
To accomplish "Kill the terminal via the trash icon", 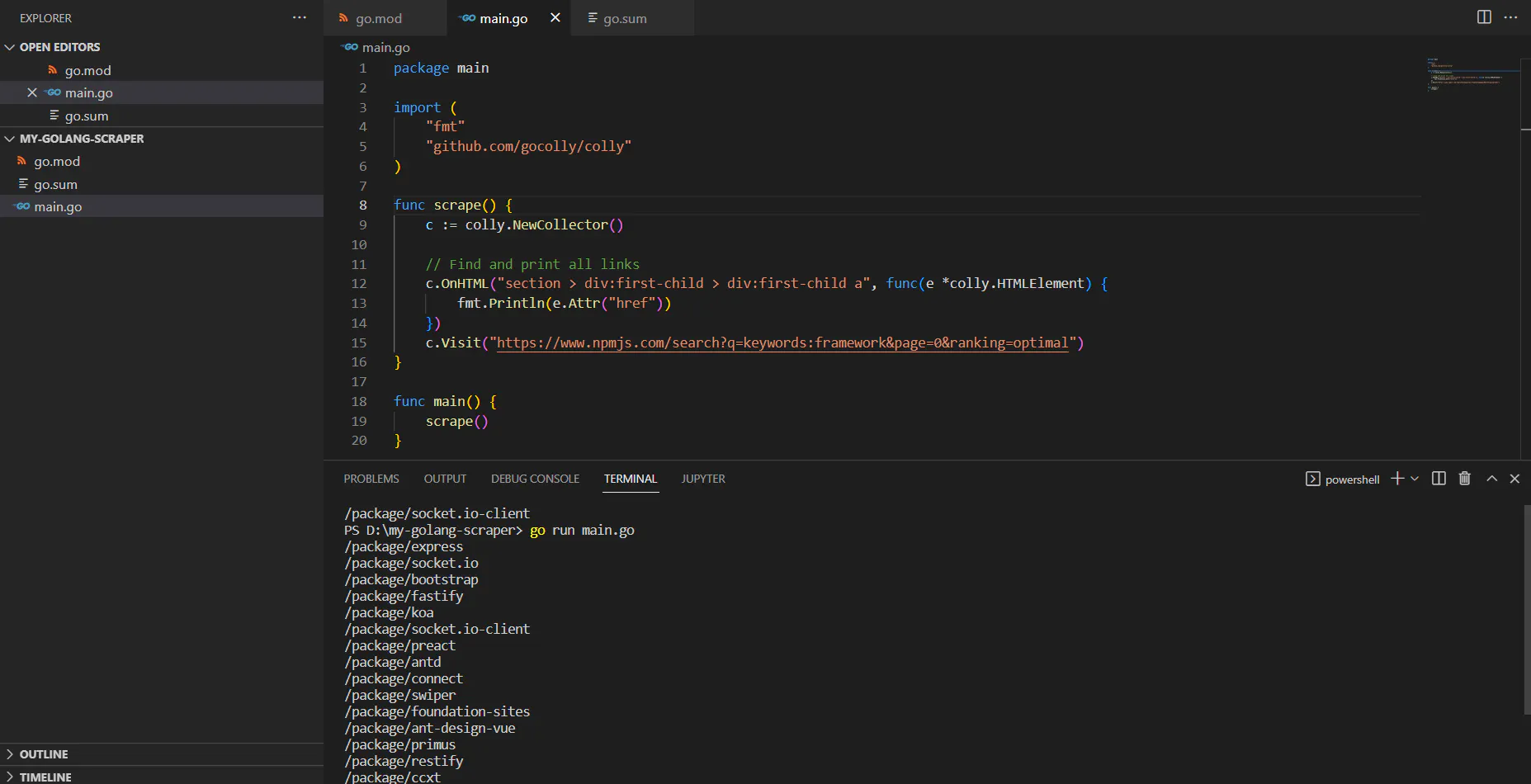I will (x=1465, y=479).
